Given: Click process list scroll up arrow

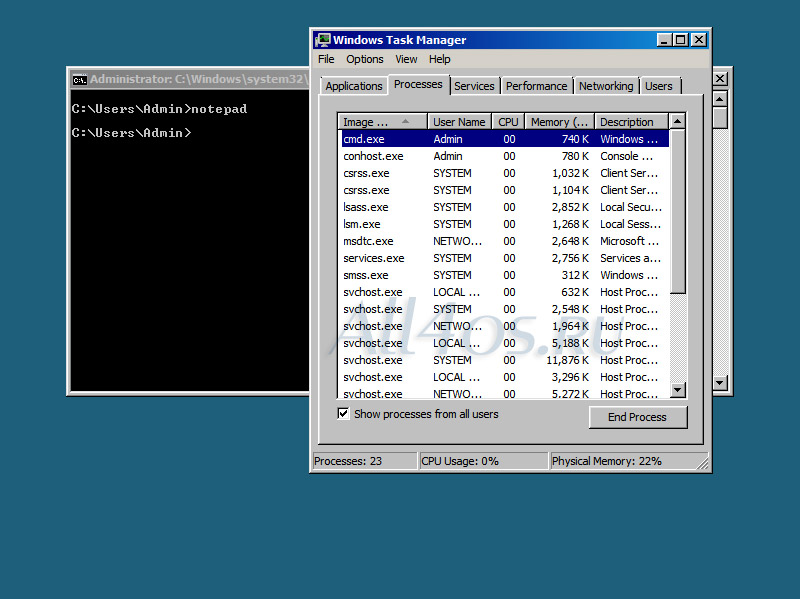Looking at the screenshot, I should [x=678, y=121].
